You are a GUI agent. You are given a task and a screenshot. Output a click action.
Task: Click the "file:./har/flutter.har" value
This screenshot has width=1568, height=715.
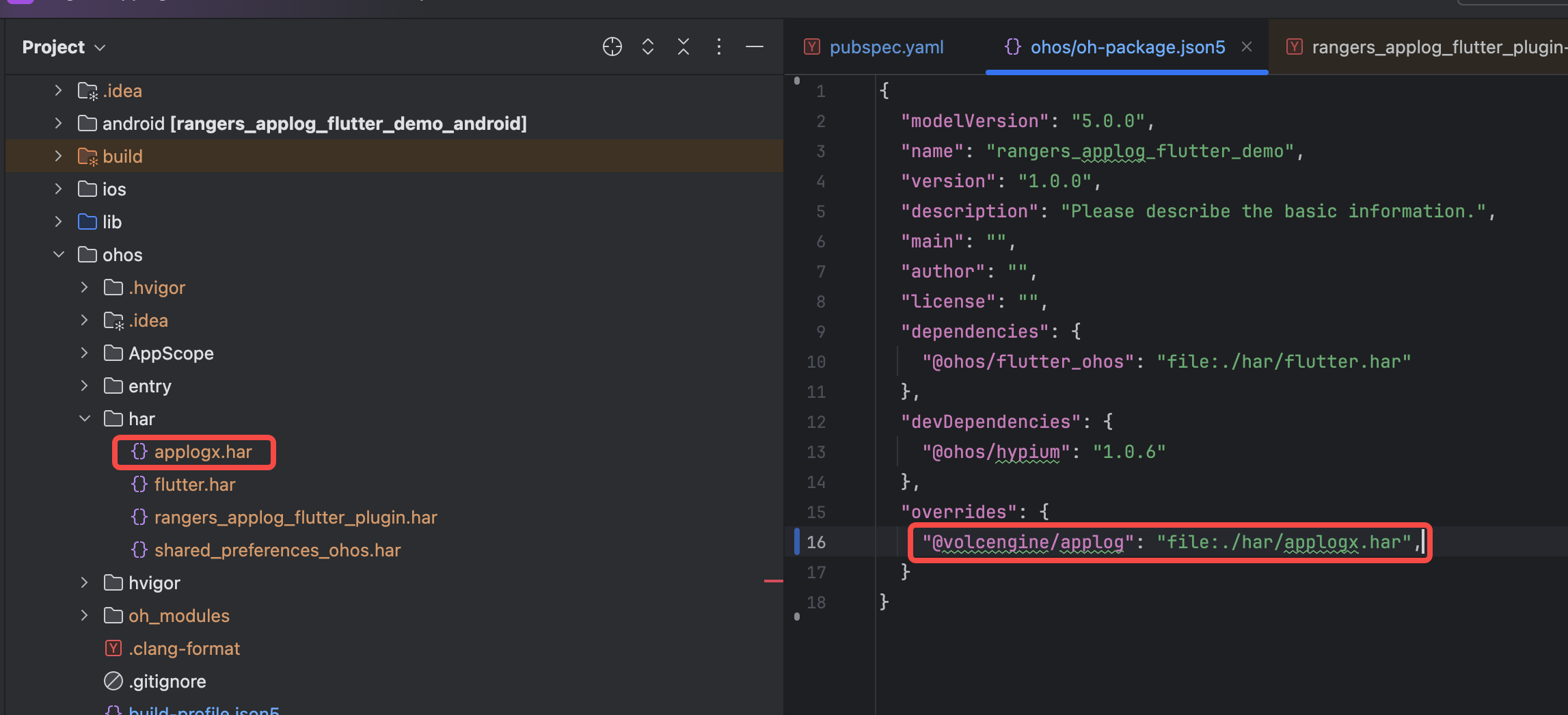click(1284, 362)
